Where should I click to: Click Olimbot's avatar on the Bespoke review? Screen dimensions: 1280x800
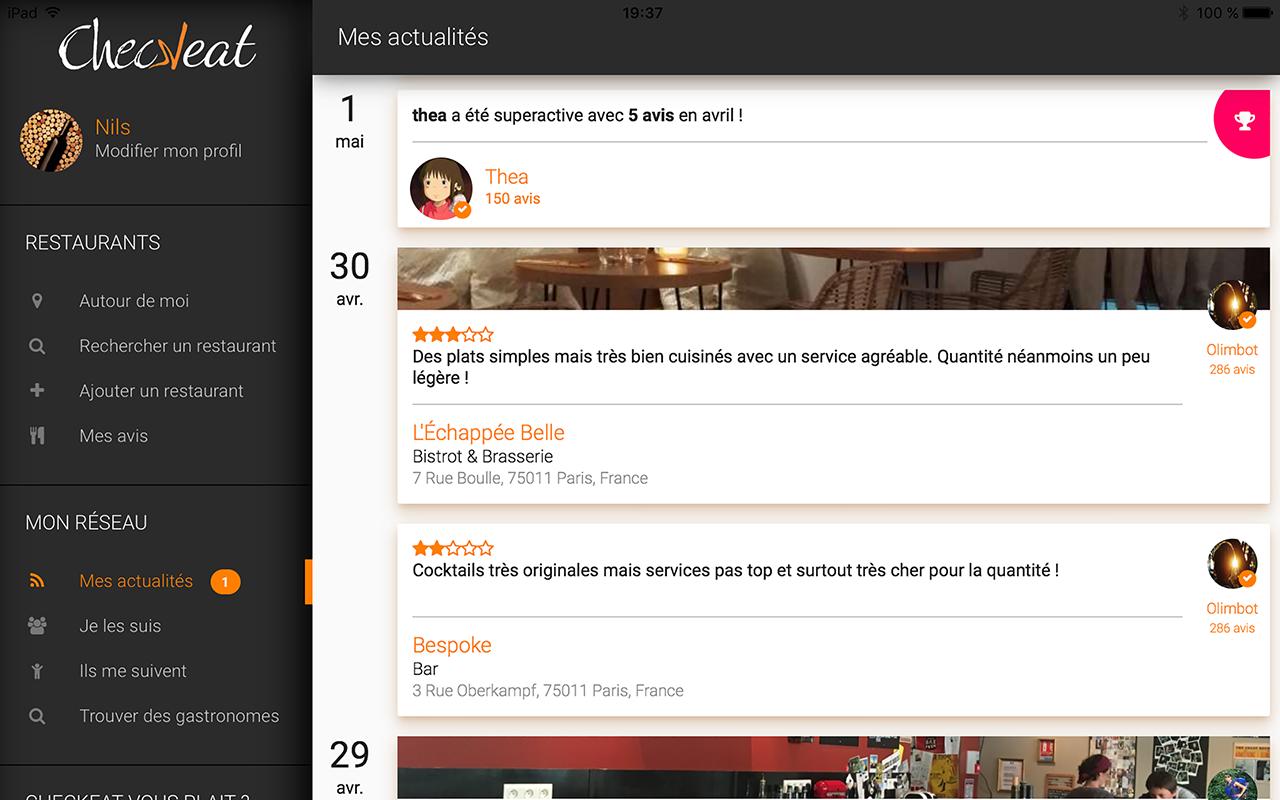(x=1232, y=564)
